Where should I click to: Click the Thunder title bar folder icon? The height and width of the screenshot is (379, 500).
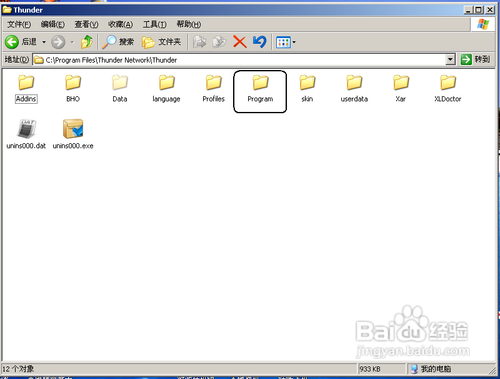7,10
